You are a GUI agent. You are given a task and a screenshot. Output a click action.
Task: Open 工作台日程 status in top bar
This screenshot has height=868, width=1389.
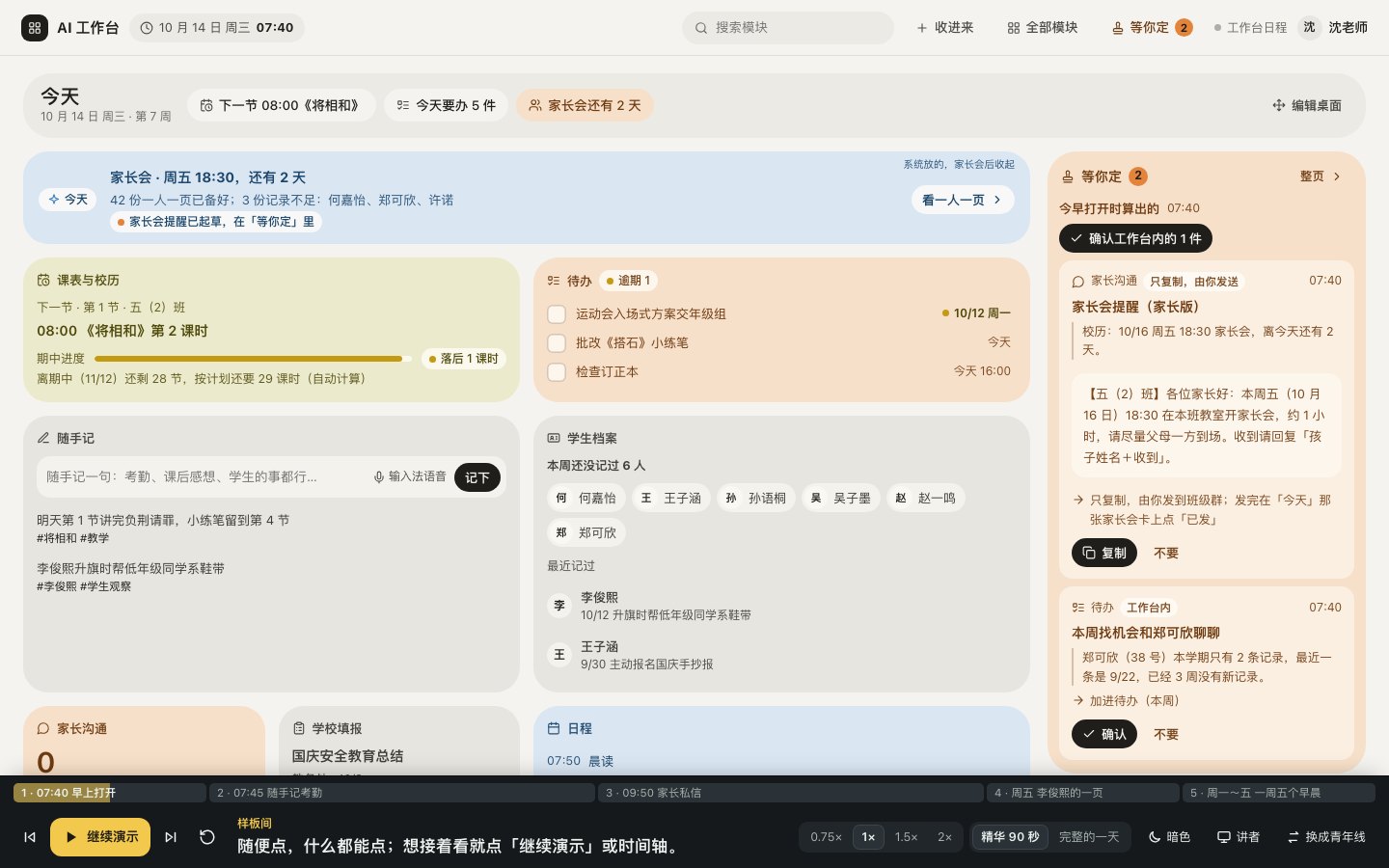1251,28
